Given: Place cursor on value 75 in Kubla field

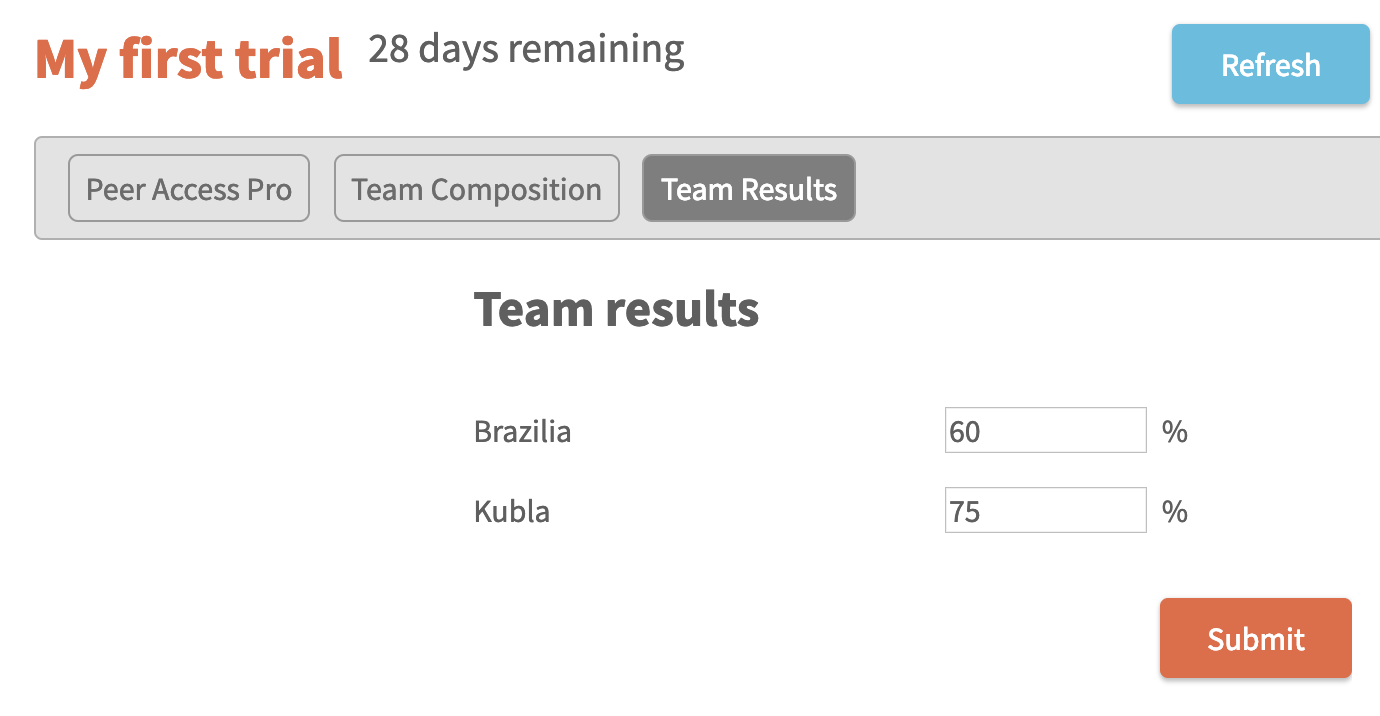Looking at the screenshot, I should pyautogui.click(x=965, y=512).
